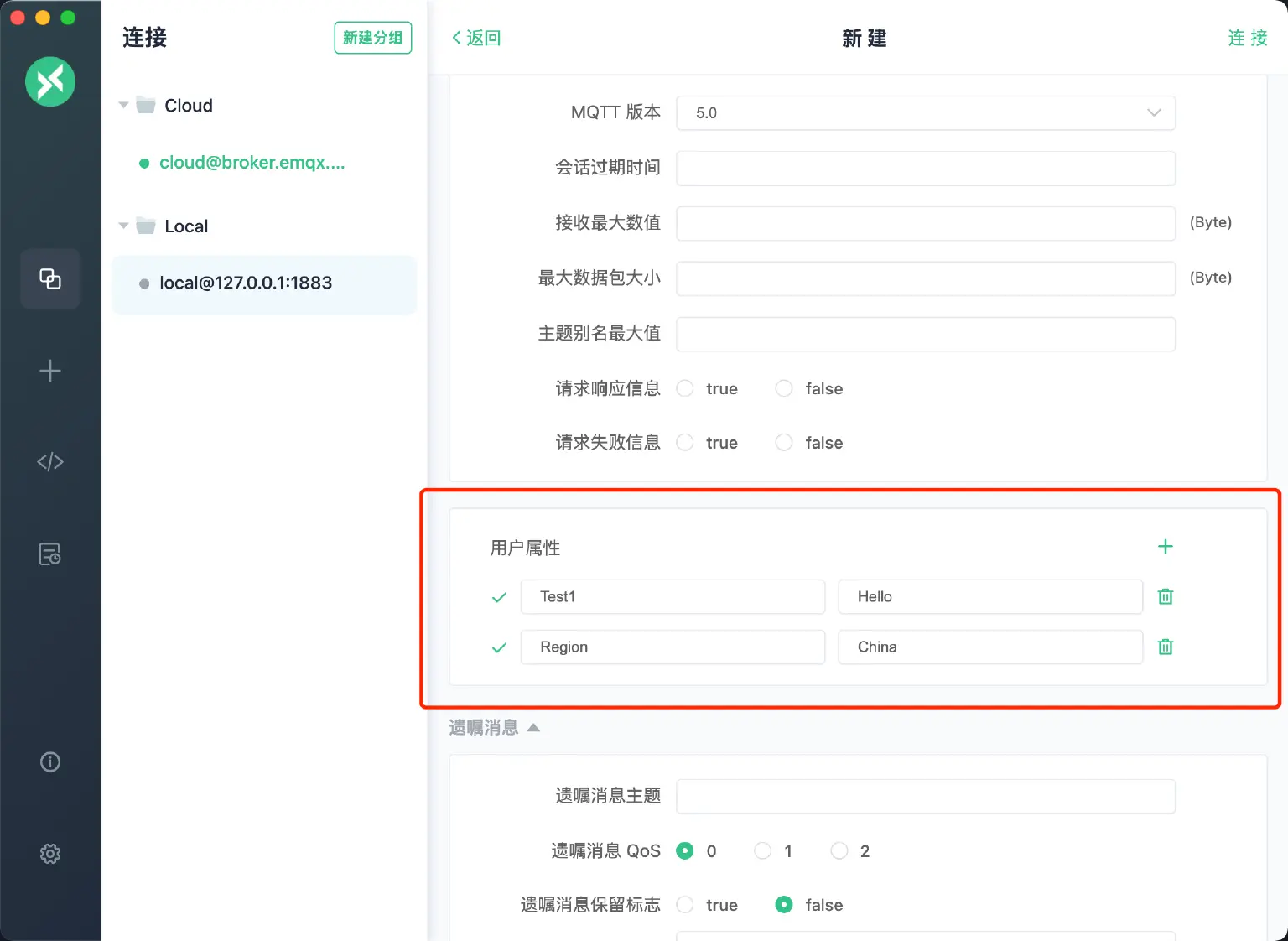Add a new user property with the plus icon
Viewport: 1288px width, 941px height.
pos(1165,546)
